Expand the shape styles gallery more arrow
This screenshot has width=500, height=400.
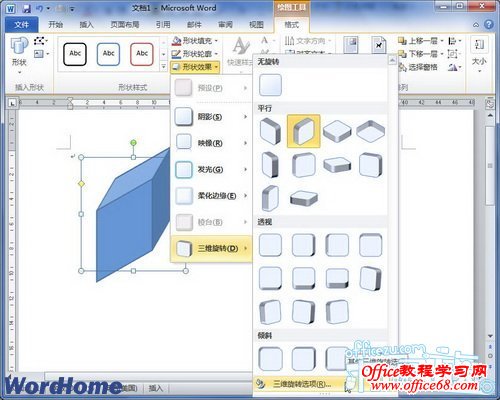tap(163, 67)
